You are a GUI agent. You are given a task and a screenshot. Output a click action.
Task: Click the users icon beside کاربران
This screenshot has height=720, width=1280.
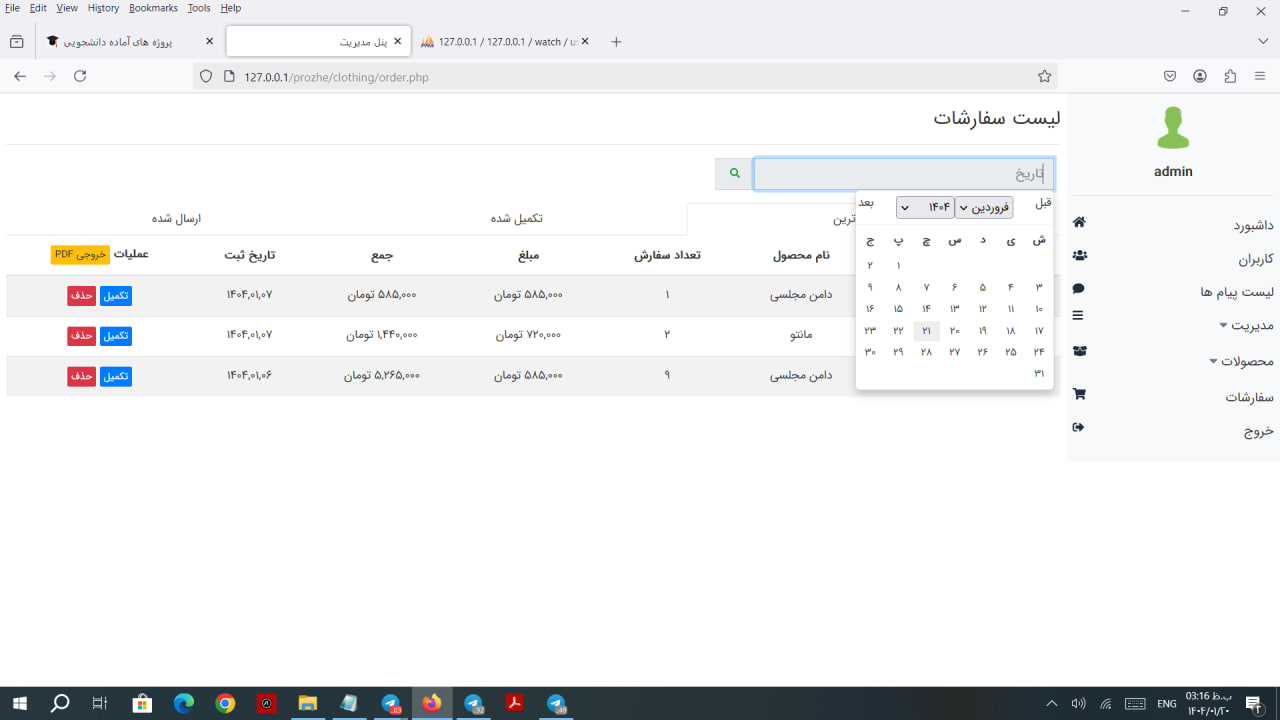coord(1080,256)
